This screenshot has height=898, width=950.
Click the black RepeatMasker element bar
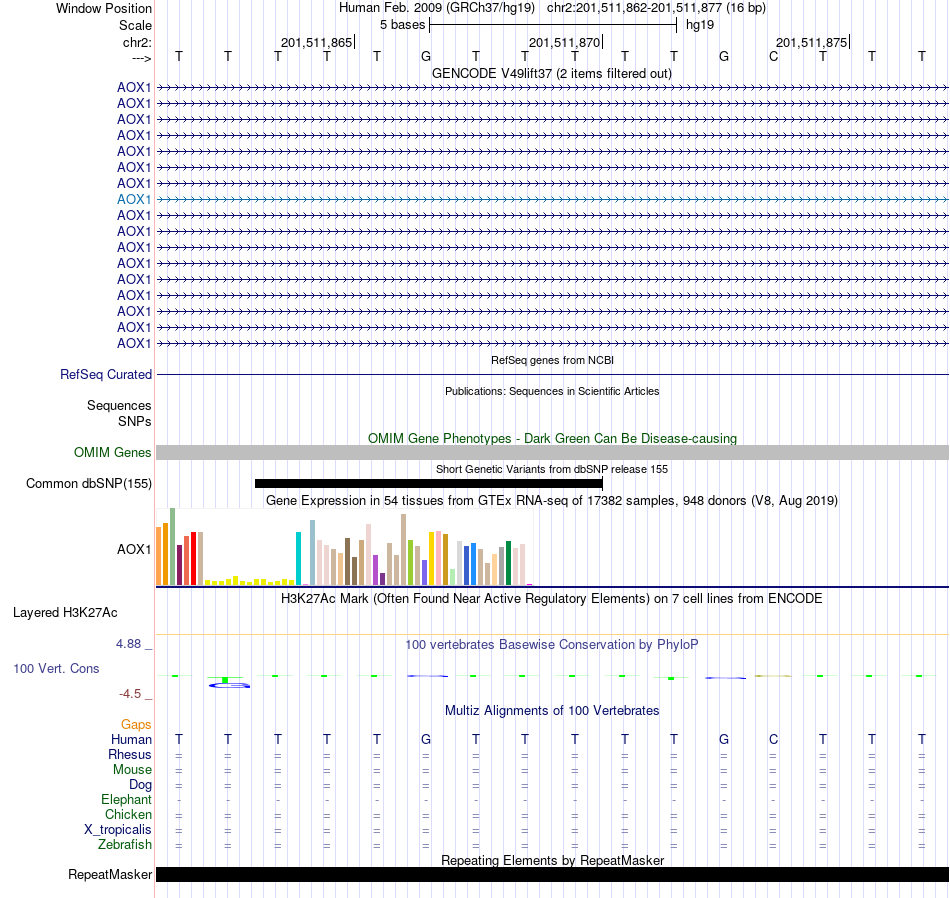click(553, 874)
